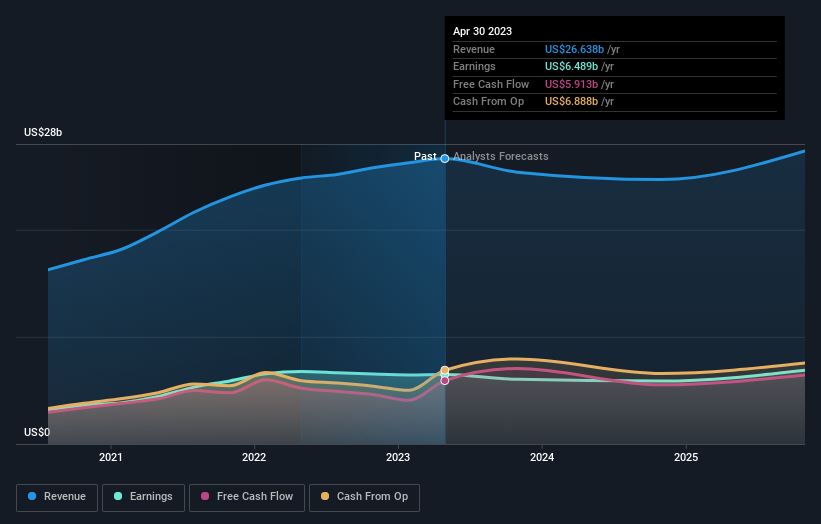
Task: Click the US$5.913b free cash flow value
Action: click(x=571, y=84)
